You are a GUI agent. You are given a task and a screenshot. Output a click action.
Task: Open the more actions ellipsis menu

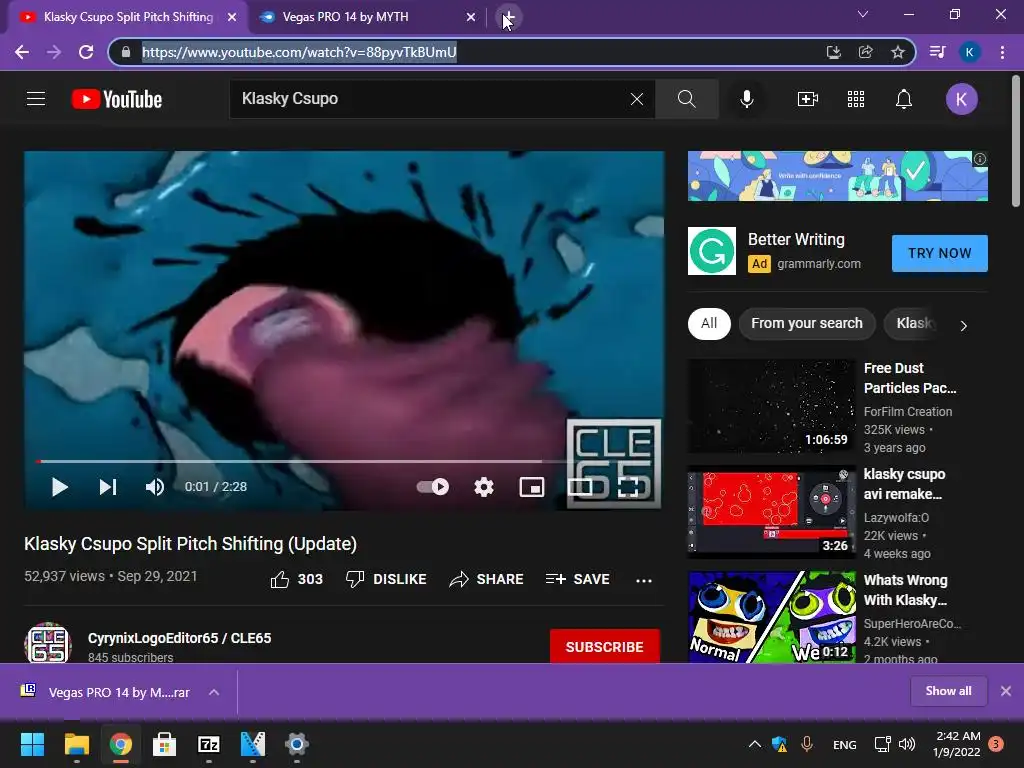pyautogui.click(x=644, y=580)
